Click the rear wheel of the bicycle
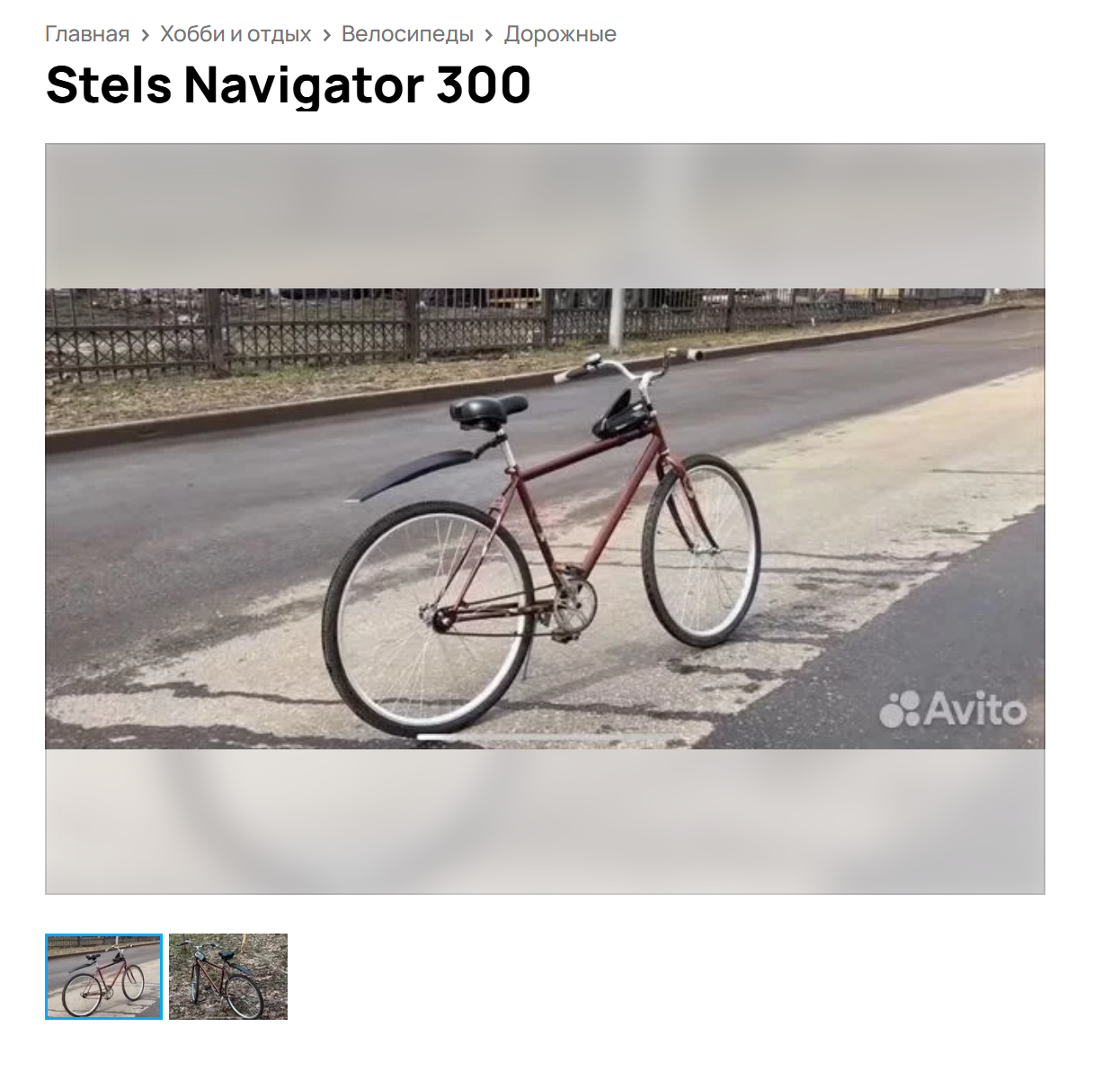 (428, 619)
